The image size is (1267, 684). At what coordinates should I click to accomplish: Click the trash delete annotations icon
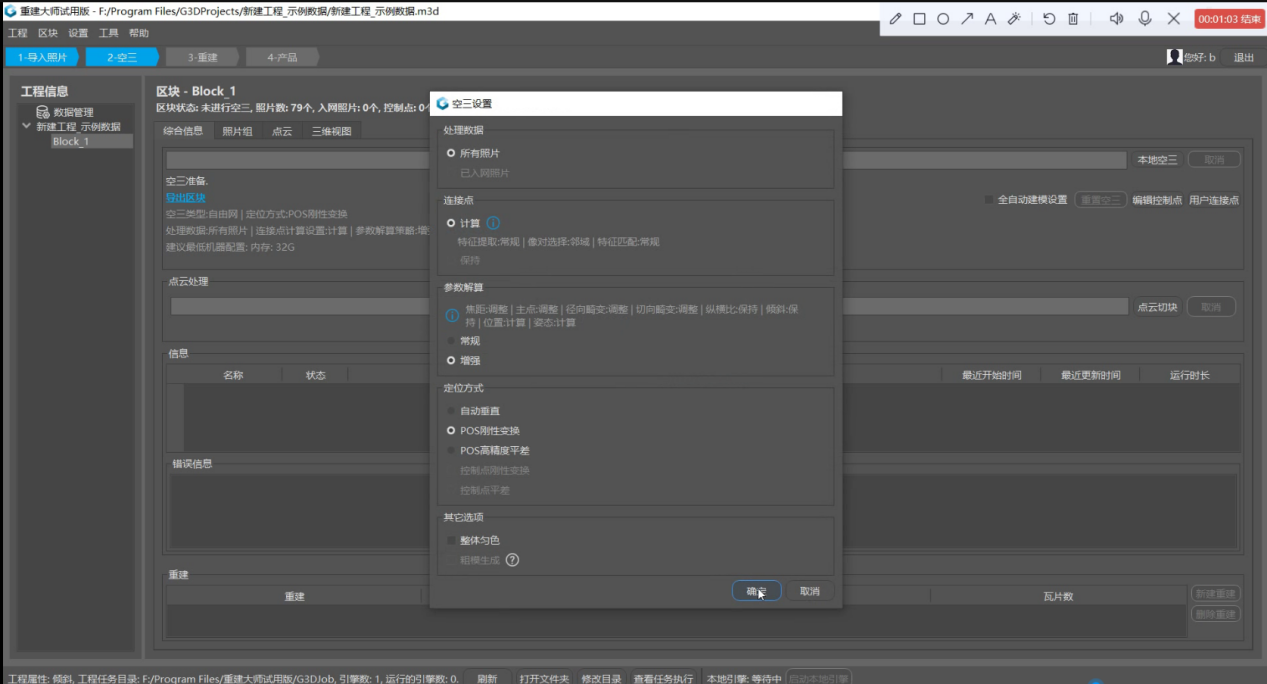click(1073, 19)
